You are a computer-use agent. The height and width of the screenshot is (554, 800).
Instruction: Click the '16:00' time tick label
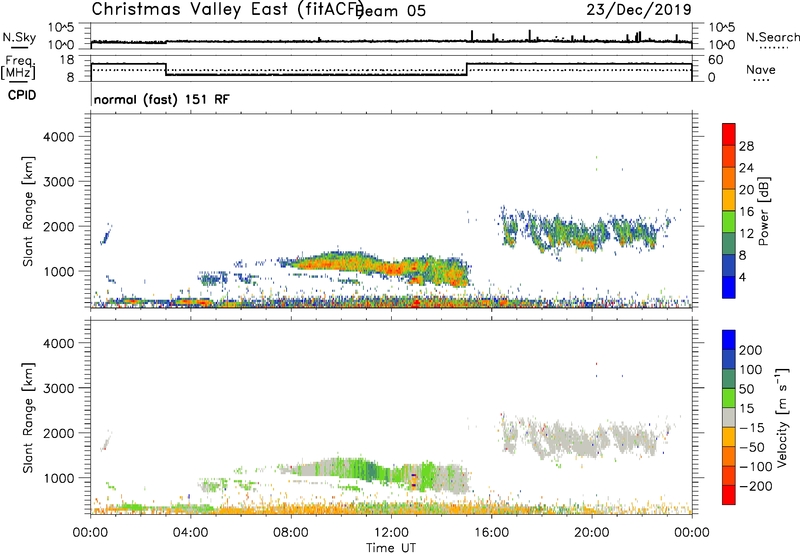point(491,533)
